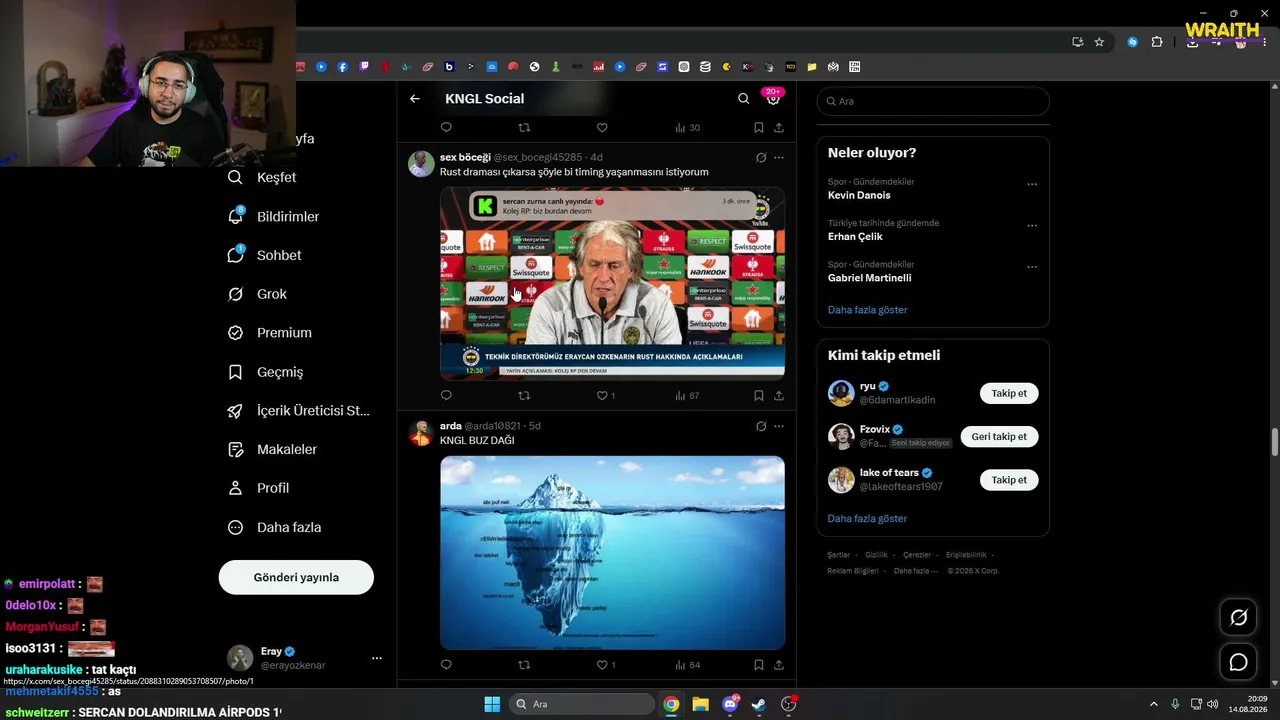The image size is (1280, 720).
Task: View analytics showing 67 views
Action: pyautogui.click(x=687, y=396)
